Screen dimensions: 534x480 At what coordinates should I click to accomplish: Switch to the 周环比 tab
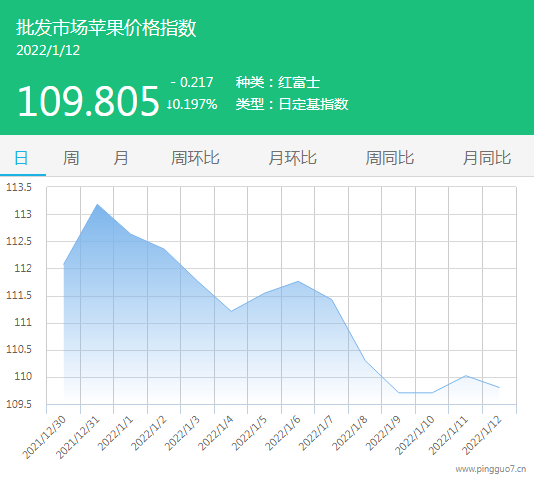(x=195, y=158)
